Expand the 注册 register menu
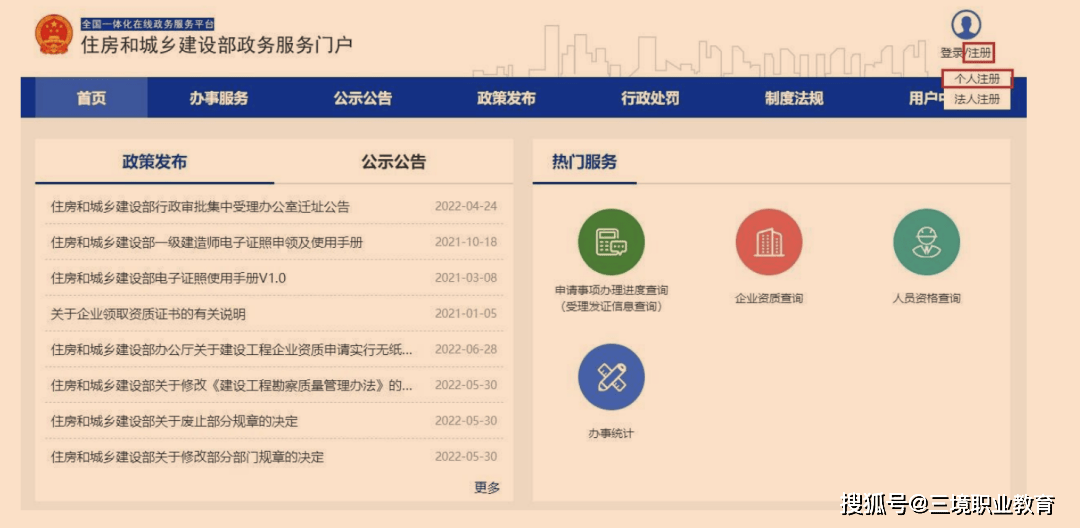Viewport: 1080px width, 528px height. click(979, 53)
